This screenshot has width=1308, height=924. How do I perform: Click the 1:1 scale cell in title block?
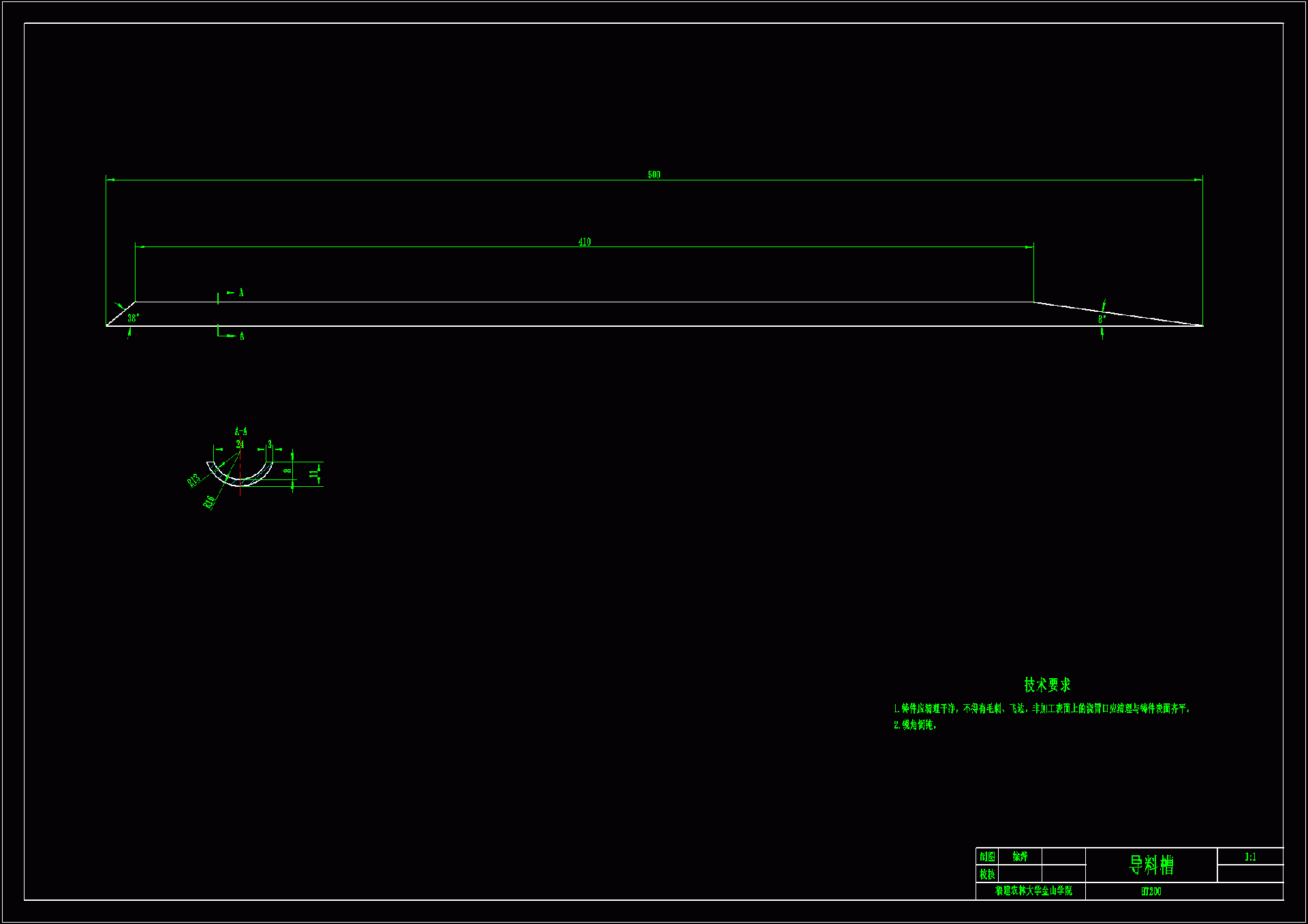point(1250,857)
